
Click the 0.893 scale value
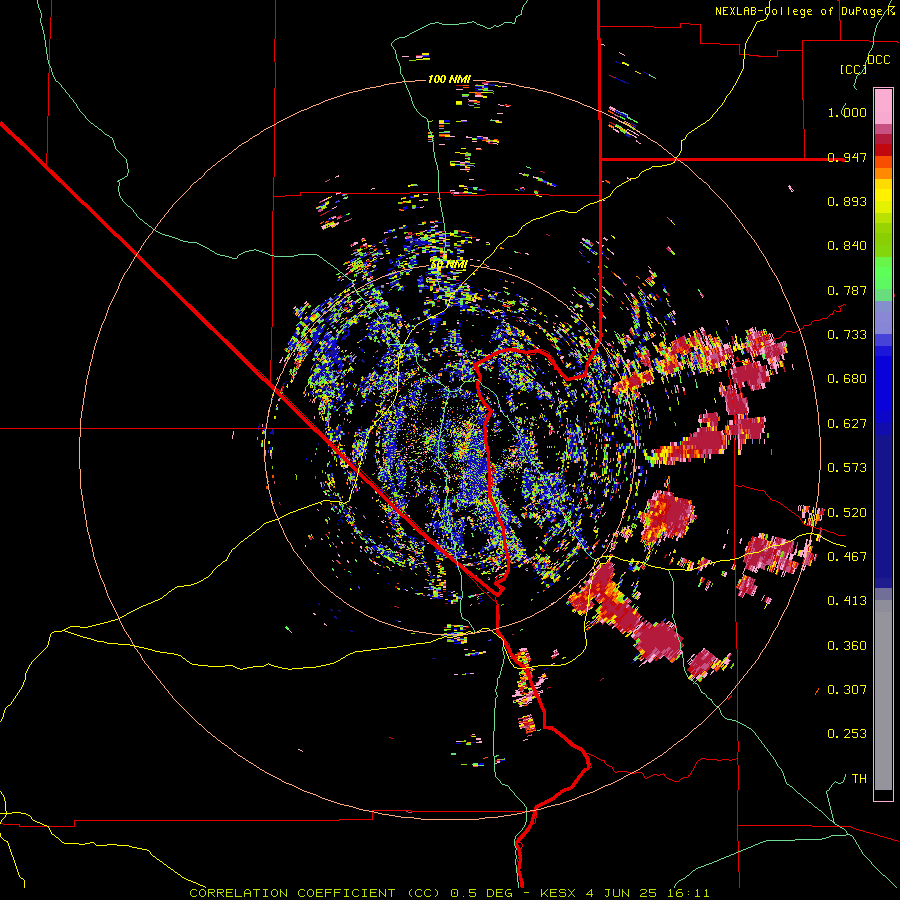pos(847,201)
